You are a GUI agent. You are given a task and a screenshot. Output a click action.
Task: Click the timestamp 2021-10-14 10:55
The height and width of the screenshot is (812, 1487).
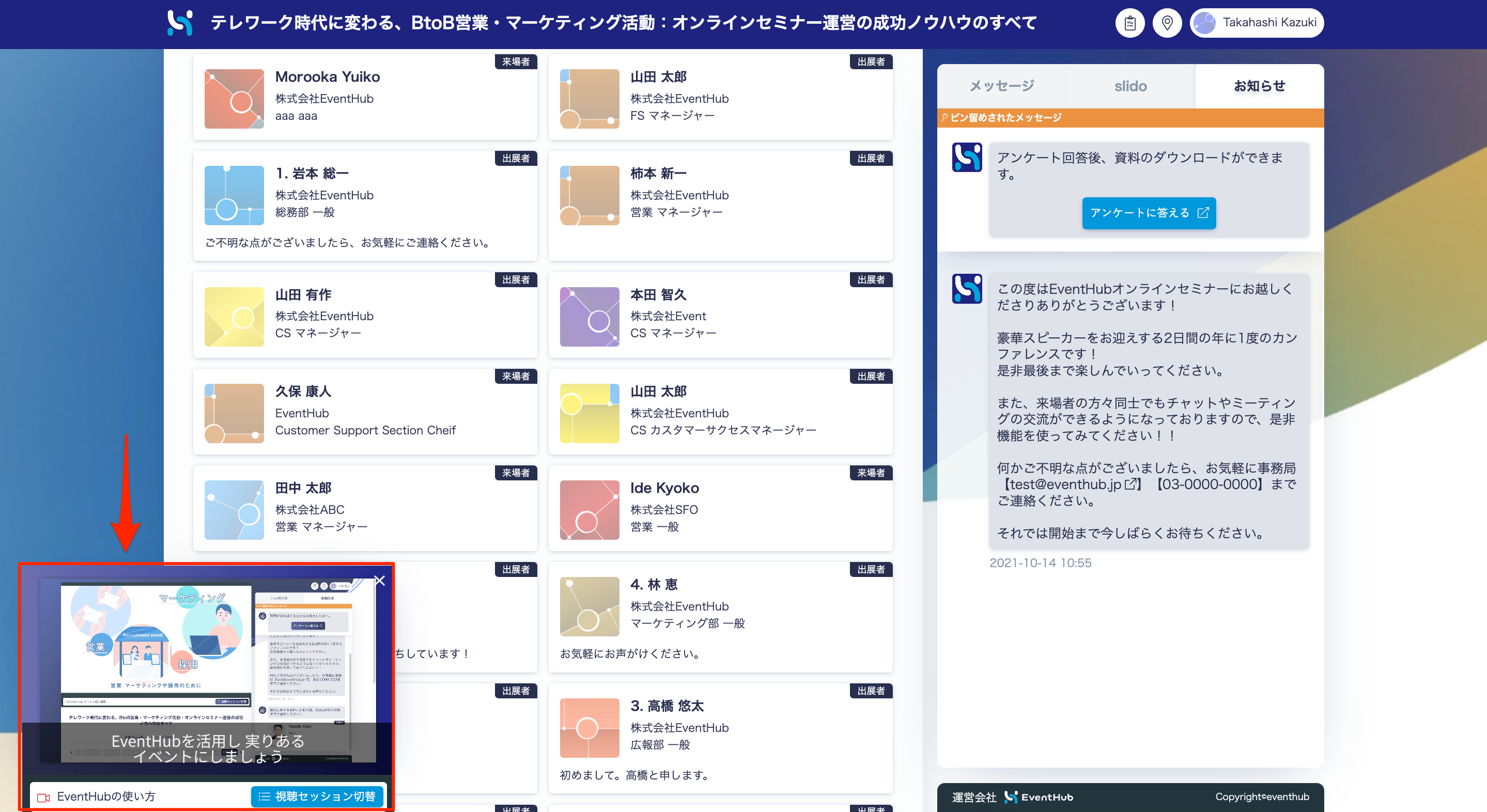click(1040, 563)
